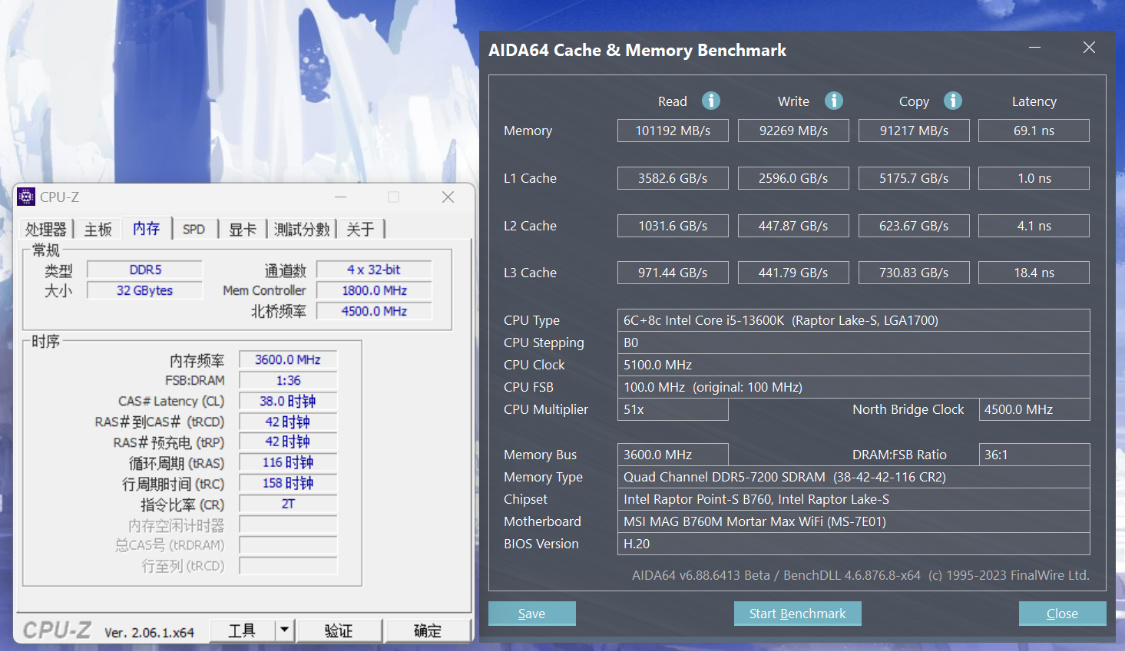Open the 測試分數 tab in CPU-Z
Viewport: 1125px width, 651px height.
(301, 229)
